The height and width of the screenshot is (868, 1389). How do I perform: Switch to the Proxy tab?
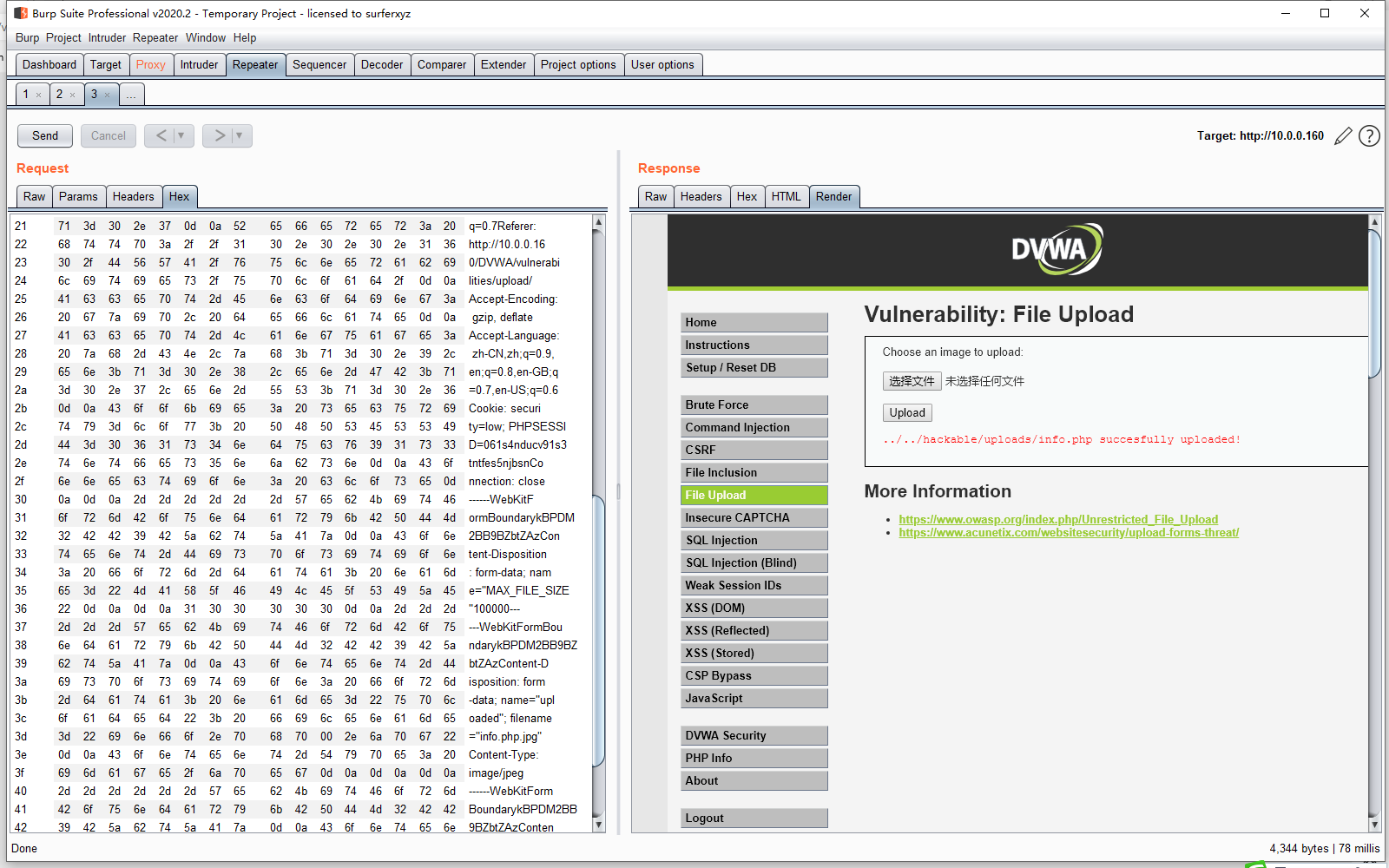click(151, 65)
